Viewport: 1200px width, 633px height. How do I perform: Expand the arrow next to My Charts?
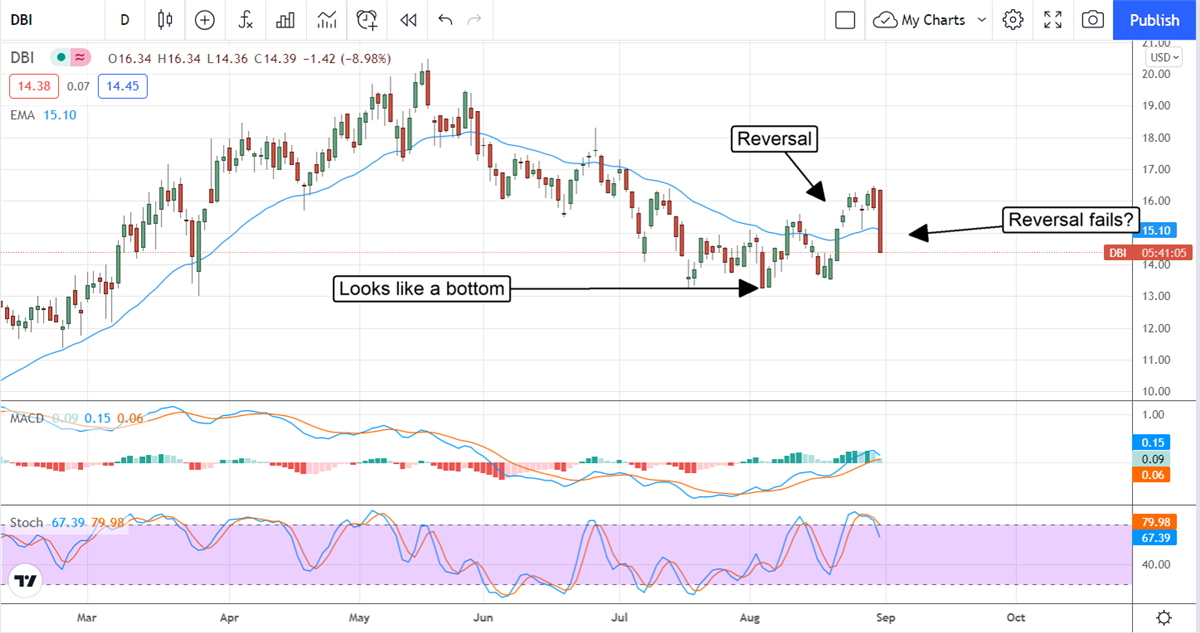[981, 19]
